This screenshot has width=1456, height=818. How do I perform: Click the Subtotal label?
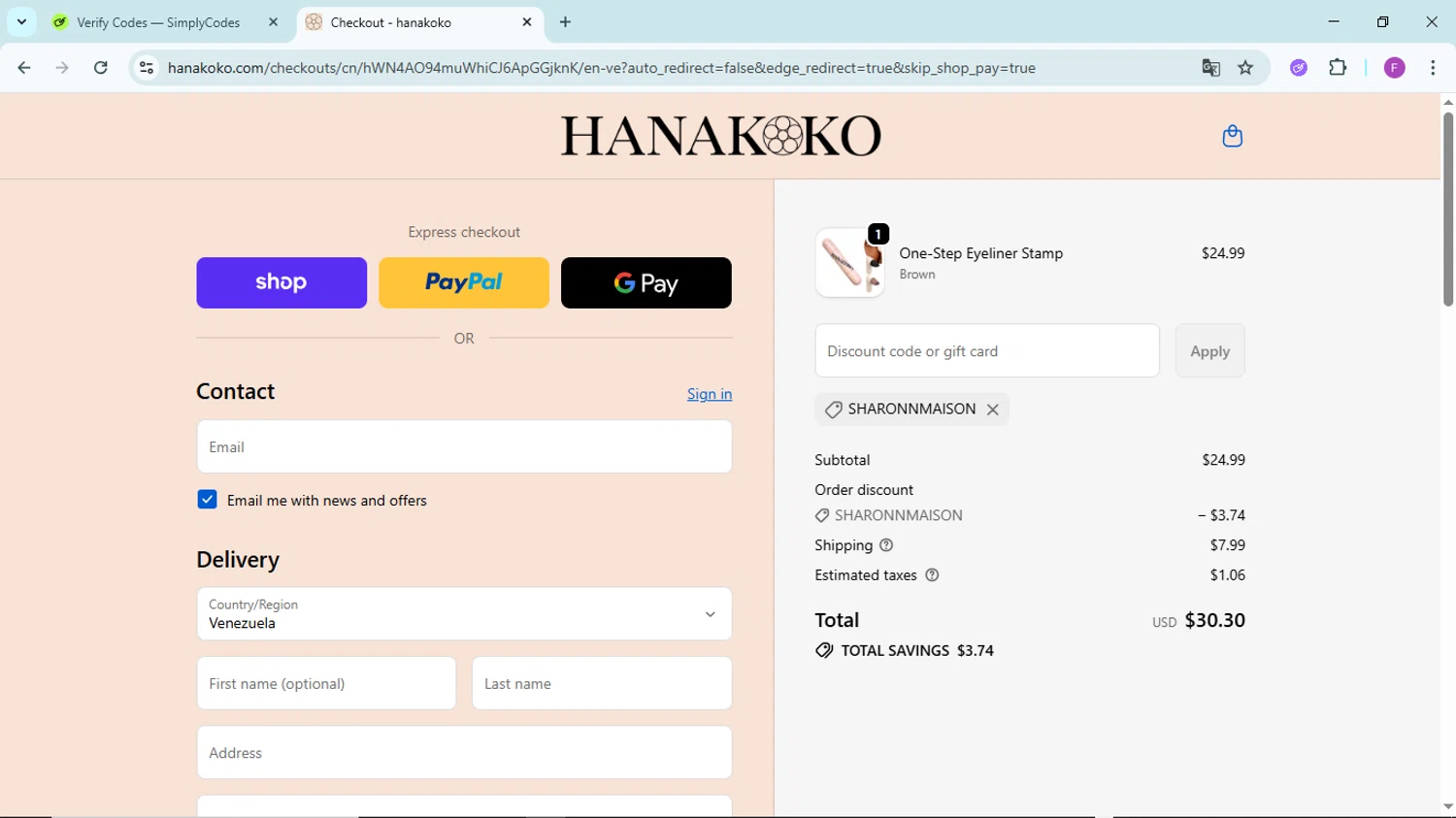coord(843,460)
